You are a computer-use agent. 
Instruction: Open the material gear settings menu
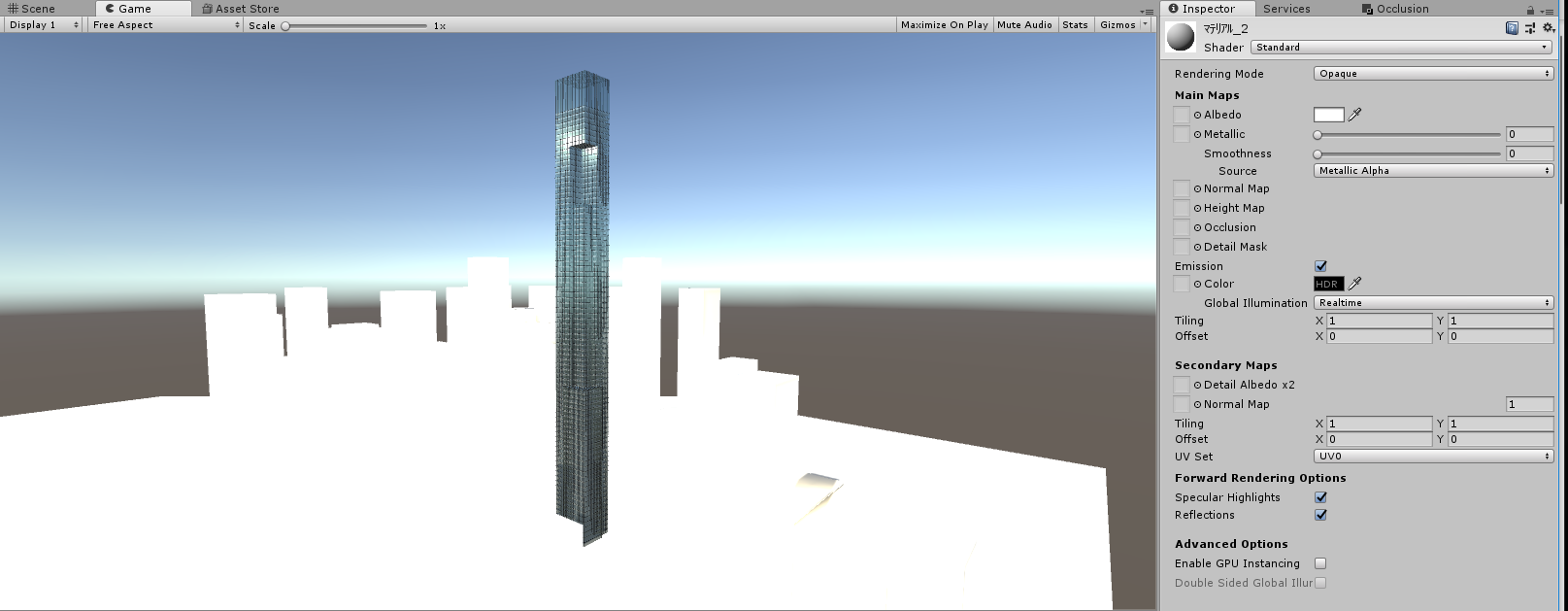(x=1549, y=28)
